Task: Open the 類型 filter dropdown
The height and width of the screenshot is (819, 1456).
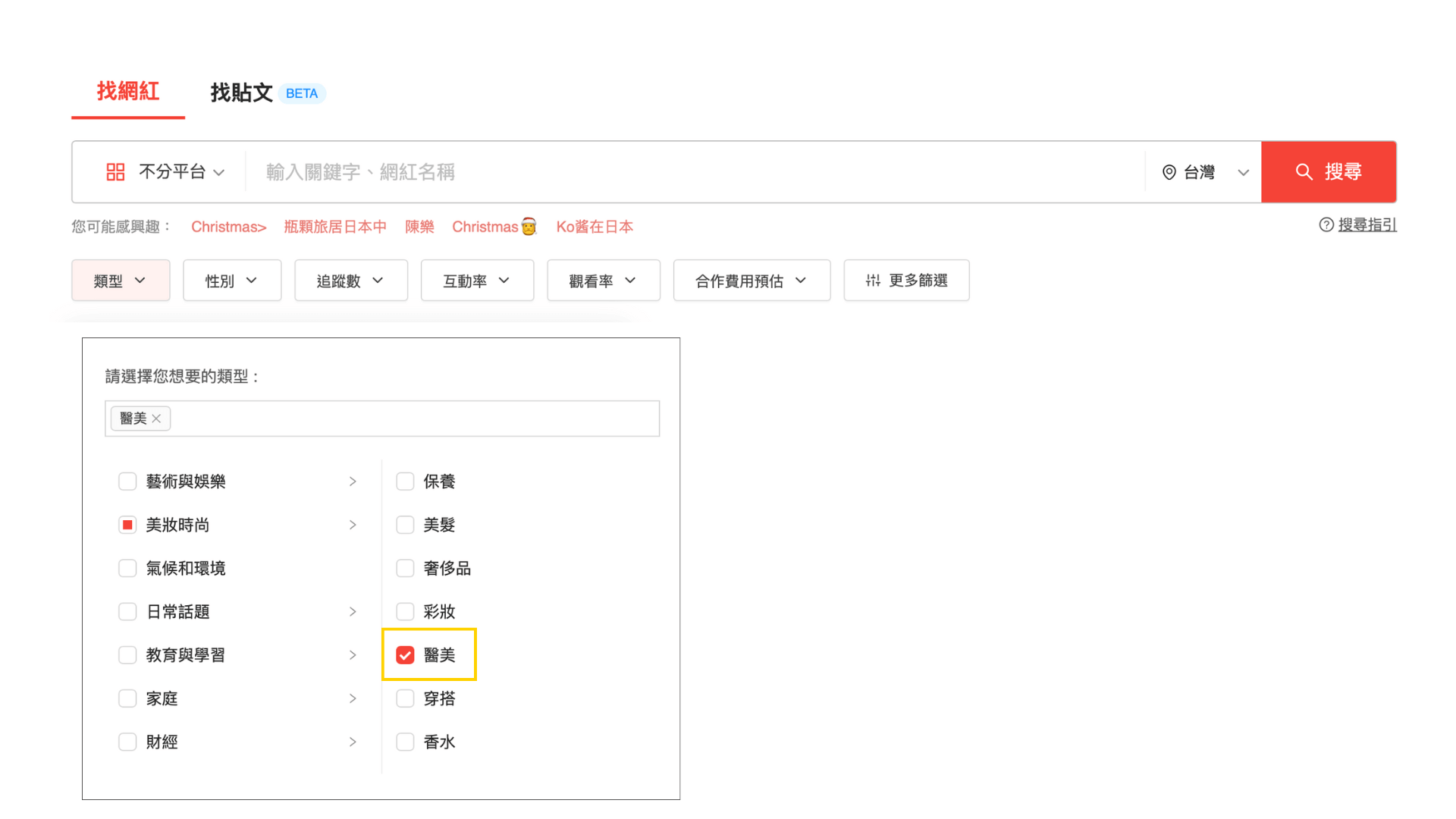Action: point(121,281)
